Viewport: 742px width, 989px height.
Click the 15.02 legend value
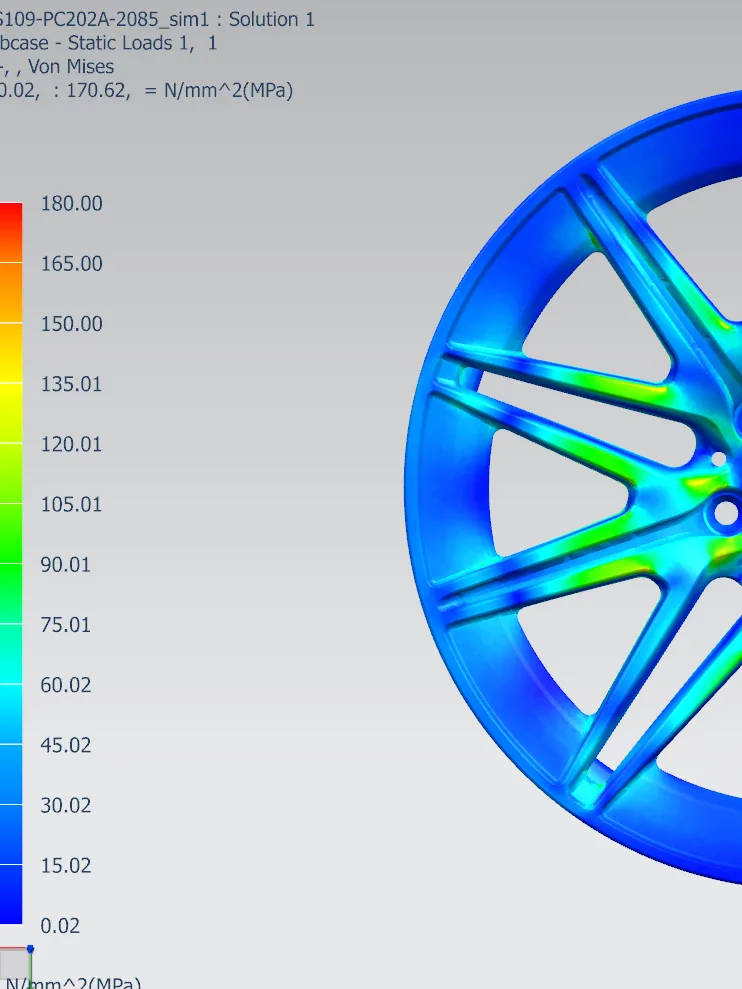pyautogui.click(x=66, y=866)
